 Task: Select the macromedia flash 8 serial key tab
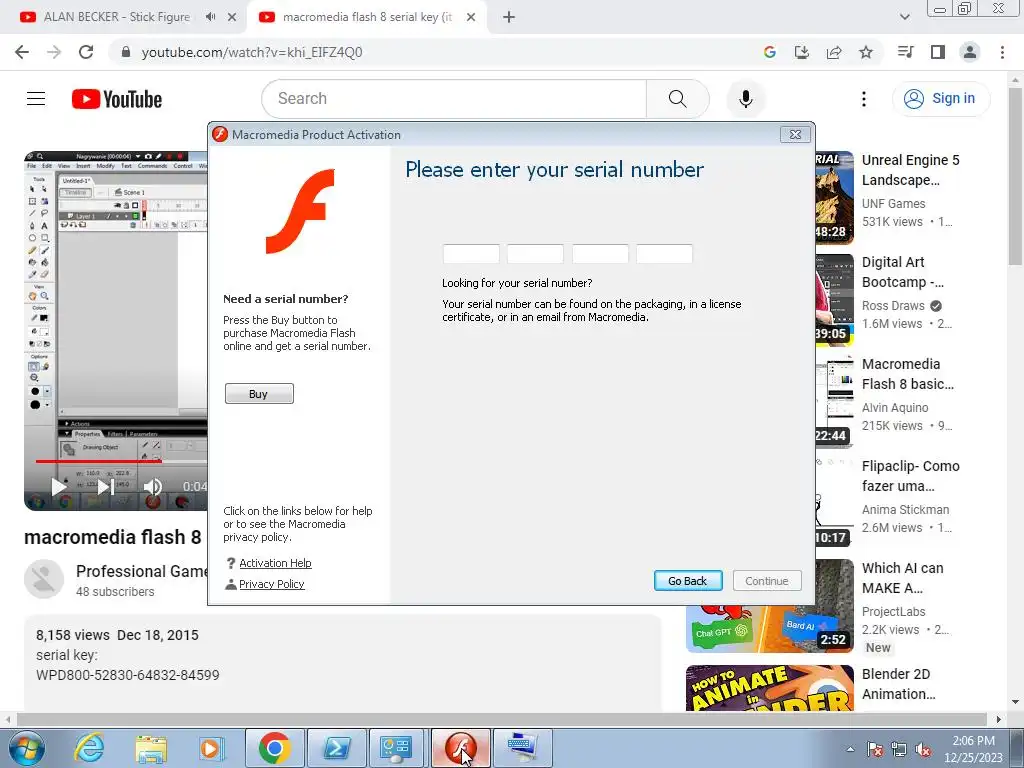367,17
